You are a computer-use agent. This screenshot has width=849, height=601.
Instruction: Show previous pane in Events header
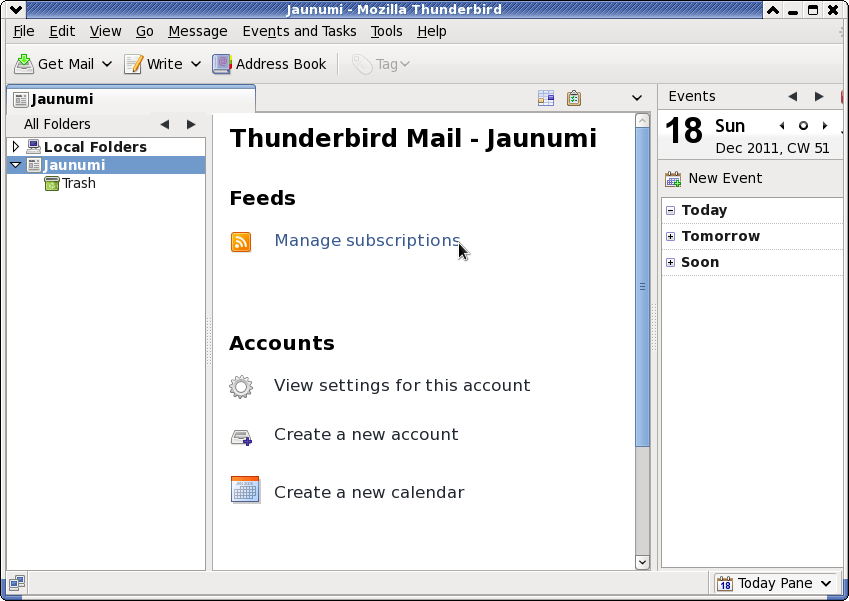[x=793, y=96]
